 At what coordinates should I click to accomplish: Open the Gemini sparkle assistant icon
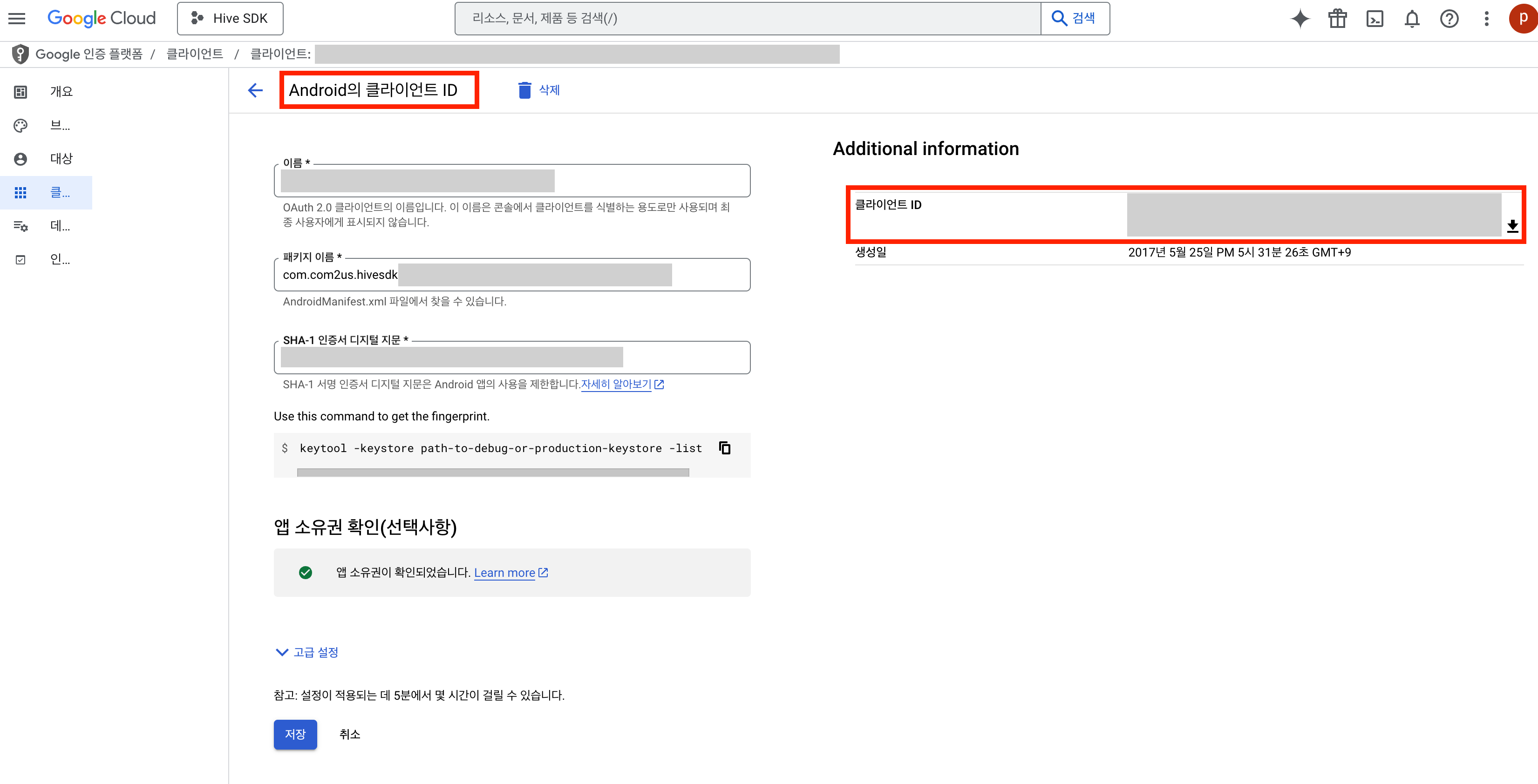[x=1300, y=19]
